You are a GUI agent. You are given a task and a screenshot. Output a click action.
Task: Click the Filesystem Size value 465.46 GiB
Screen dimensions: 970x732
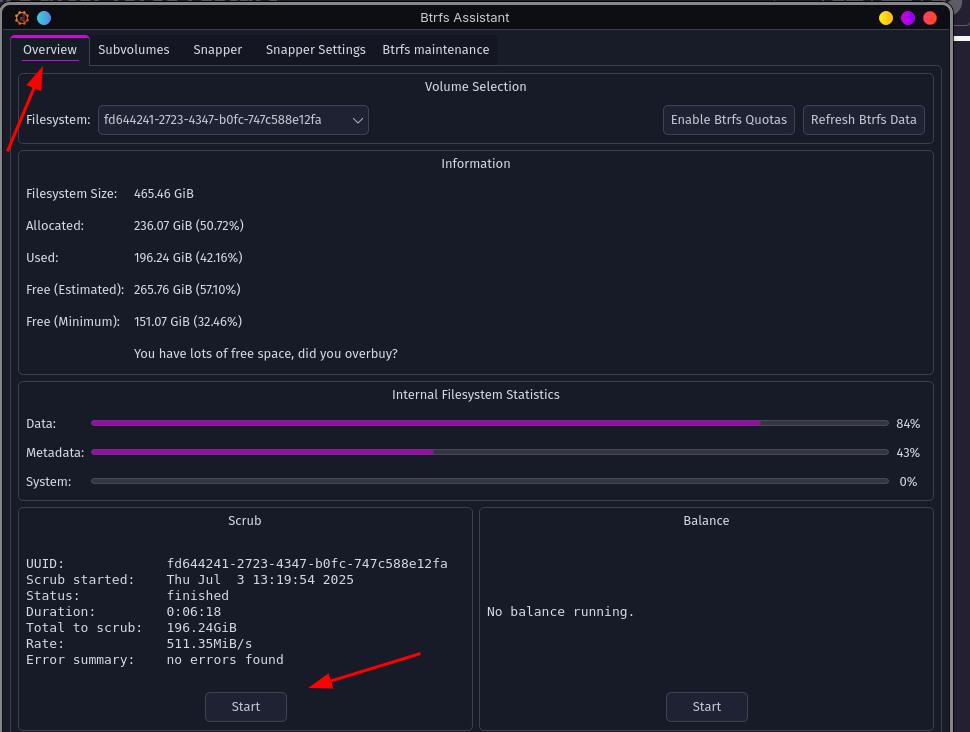click(x=163, y=194)
